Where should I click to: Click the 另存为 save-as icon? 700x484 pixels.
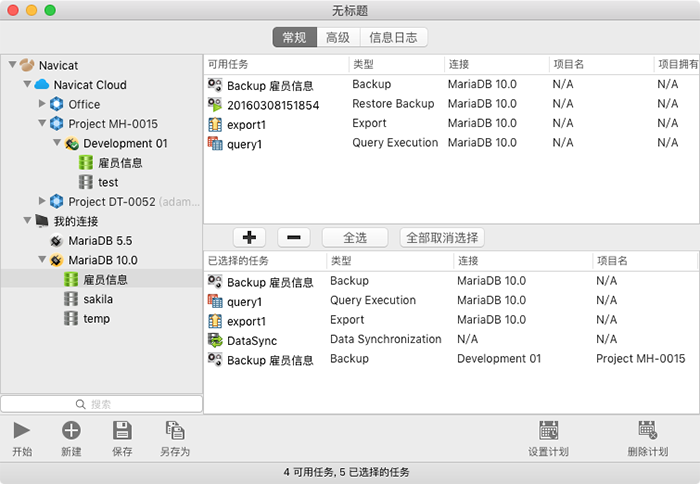175,430
